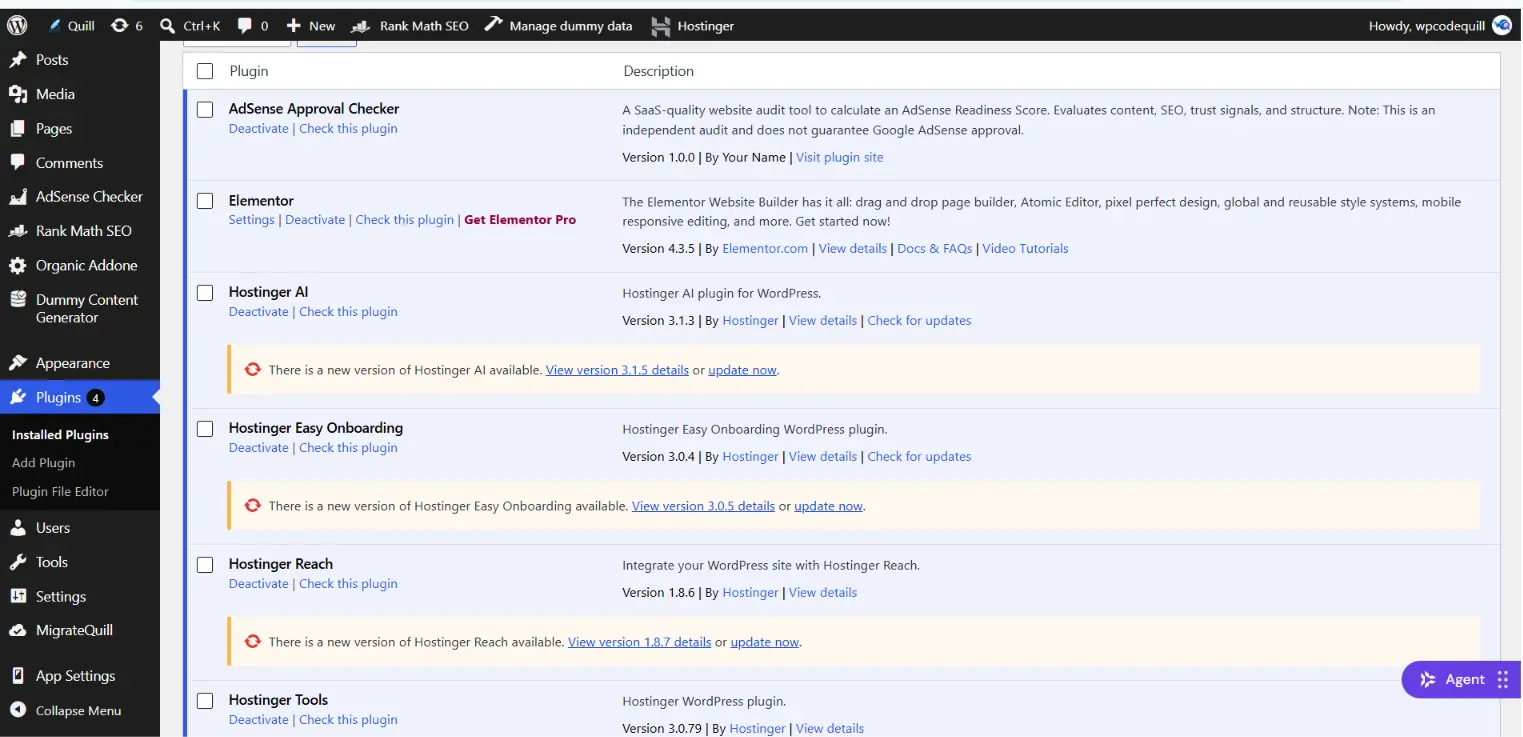
Task: Click the Collapse Menu arrow icon
Action: (x=18, y=711)
